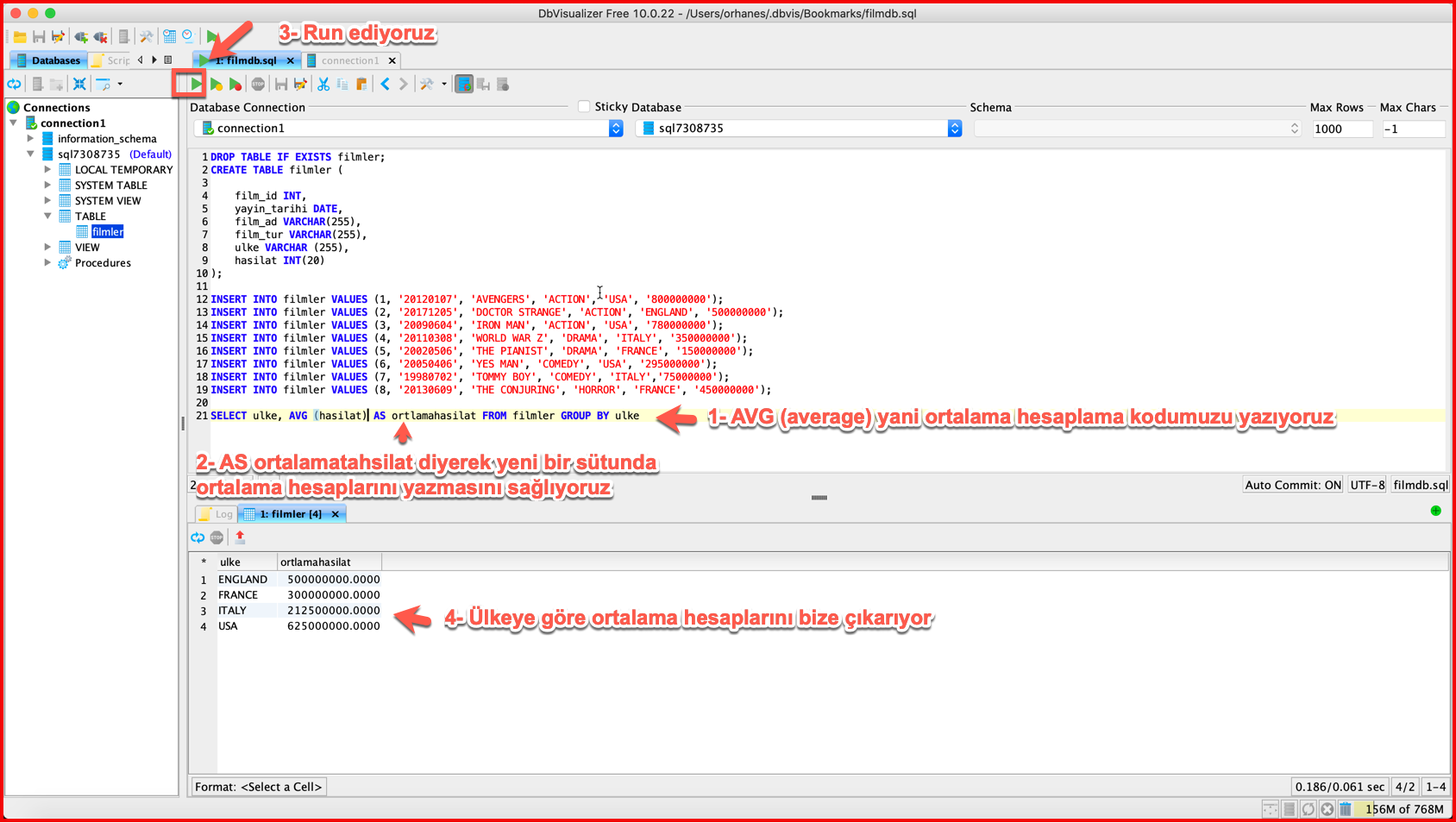Go to previous SQL with blue left arrow
1456x823 pixels.
pyautogui.click(x=385, y=84)
